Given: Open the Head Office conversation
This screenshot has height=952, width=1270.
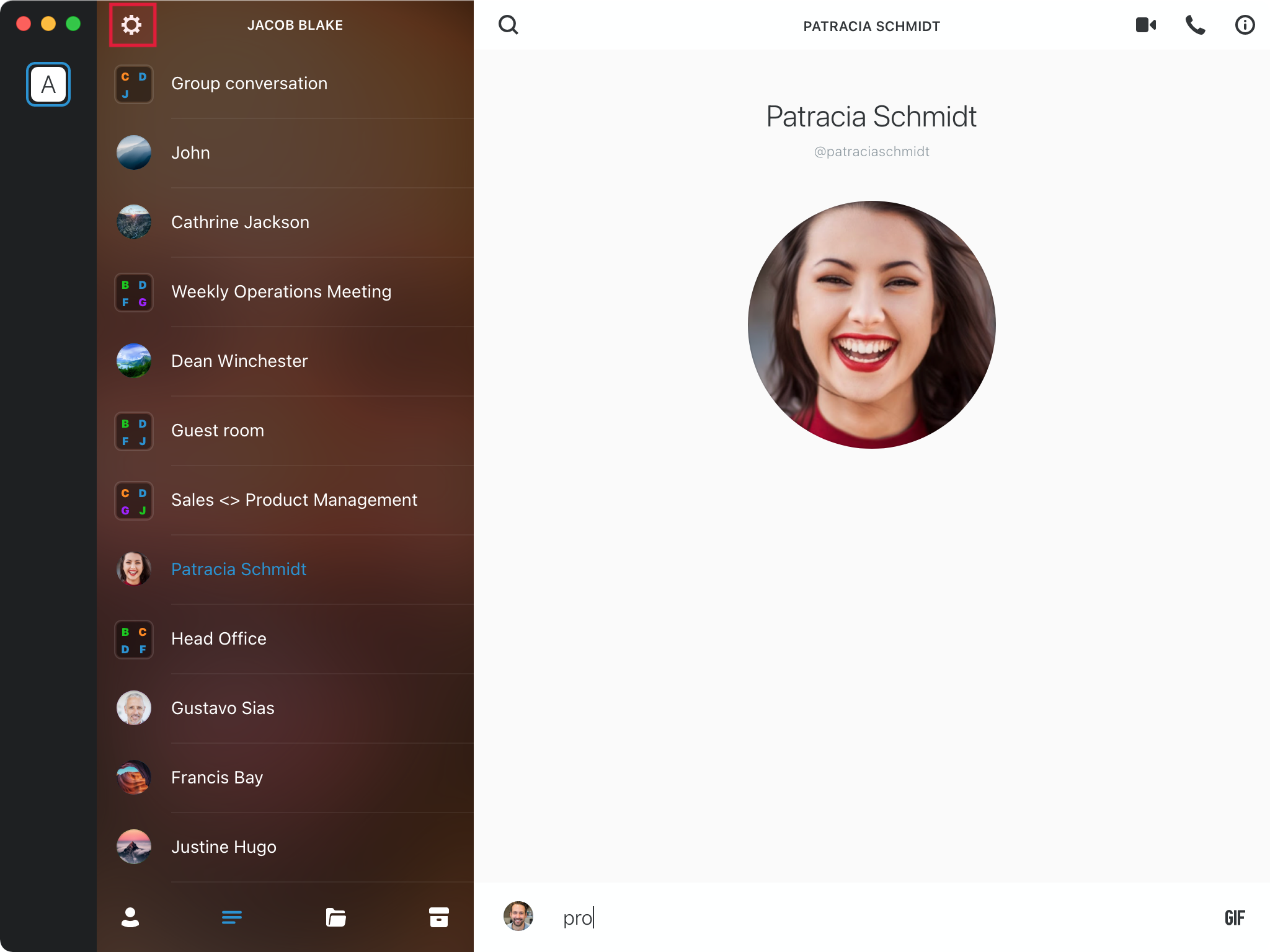Looking at the screenshot, I should click(285, 639).
